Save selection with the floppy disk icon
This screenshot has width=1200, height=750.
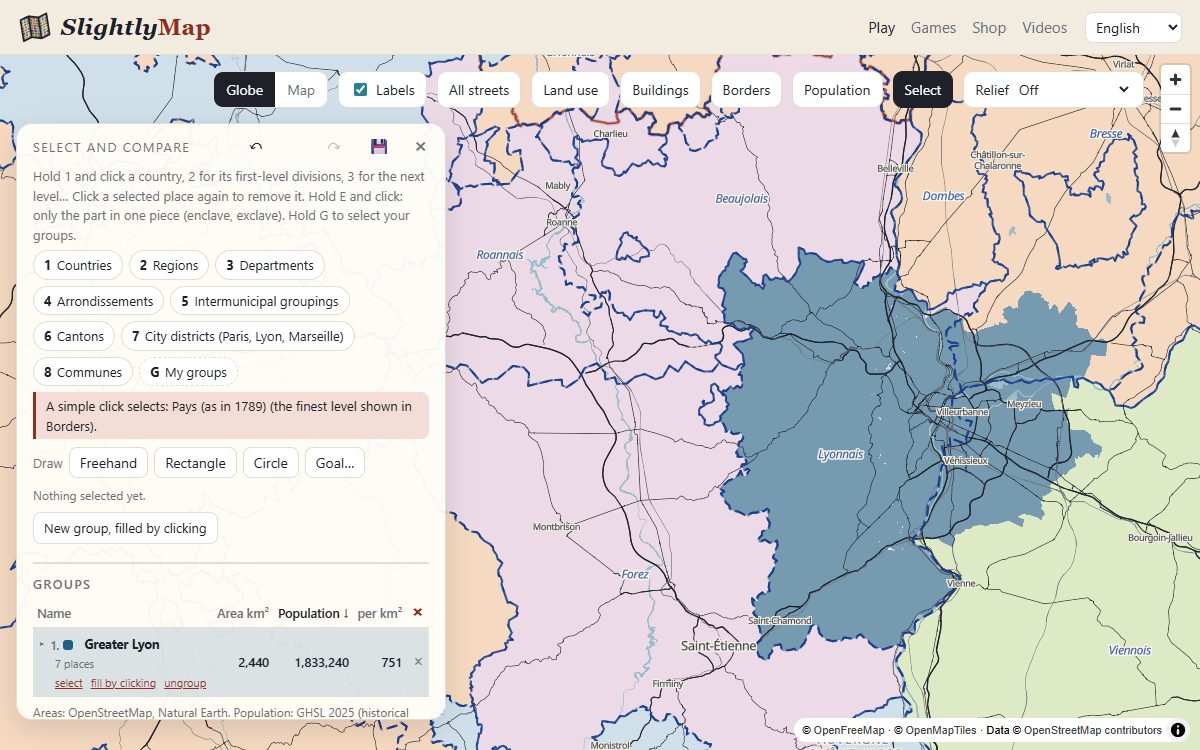click(379, 147)
